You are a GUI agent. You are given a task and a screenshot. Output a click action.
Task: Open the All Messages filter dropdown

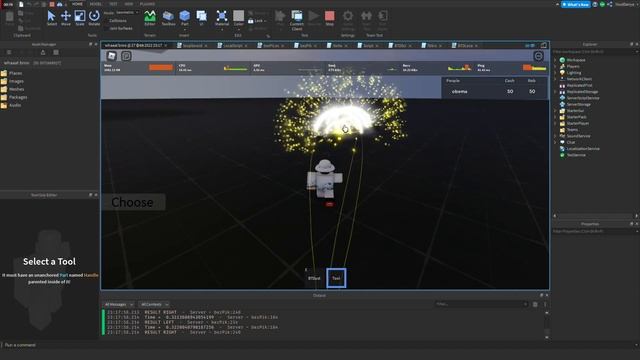coord(119,304)
